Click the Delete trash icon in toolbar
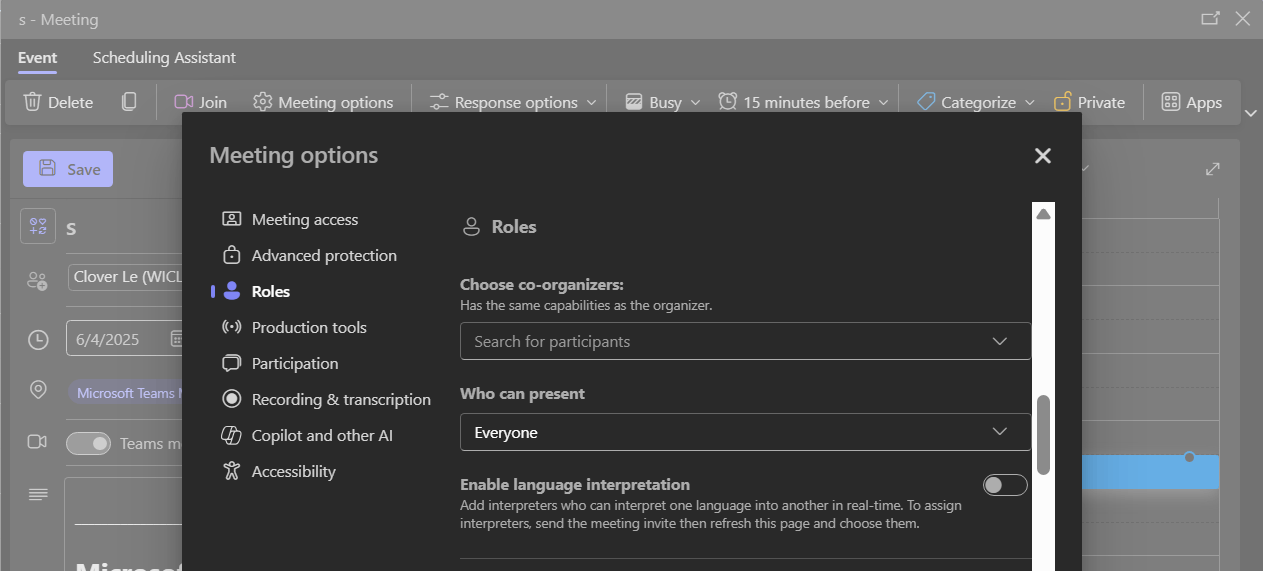Image resolution: width=1263 pixels, height=571 pixels. [33, 102]
